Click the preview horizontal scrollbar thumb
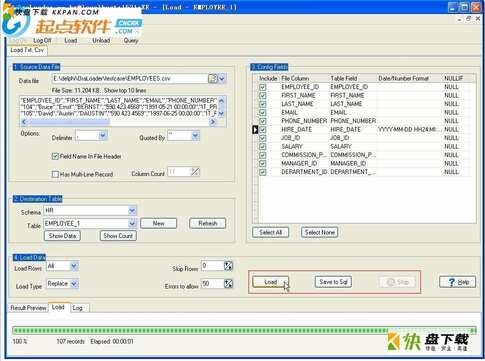 [x=68, y=122]
